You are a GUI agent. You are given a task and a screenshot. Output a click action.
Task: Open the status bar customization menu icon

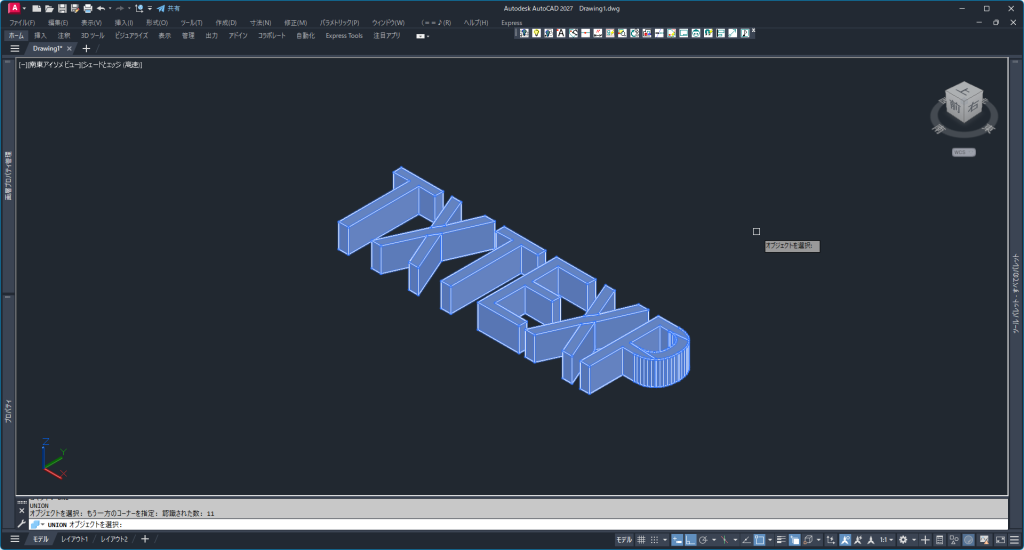pyautogui.click(x=1012, y=540)
